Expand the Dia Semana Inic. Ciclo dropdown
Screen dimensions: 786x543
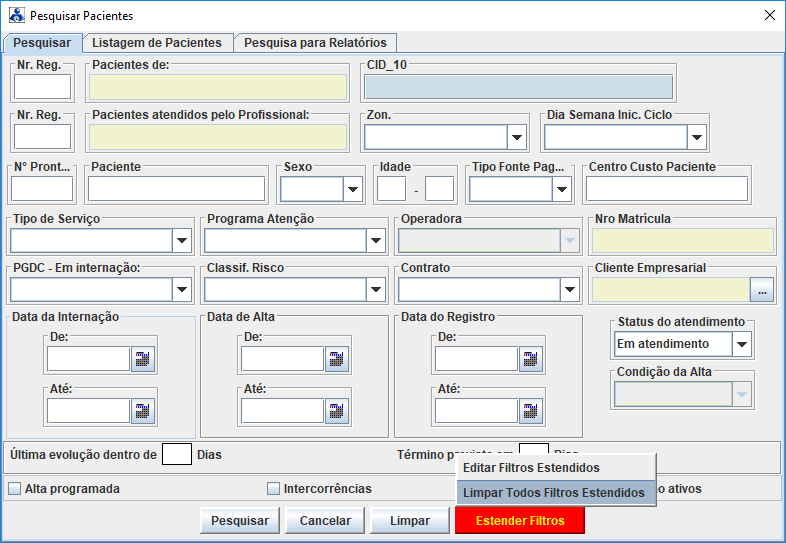[x=697, y=137]
